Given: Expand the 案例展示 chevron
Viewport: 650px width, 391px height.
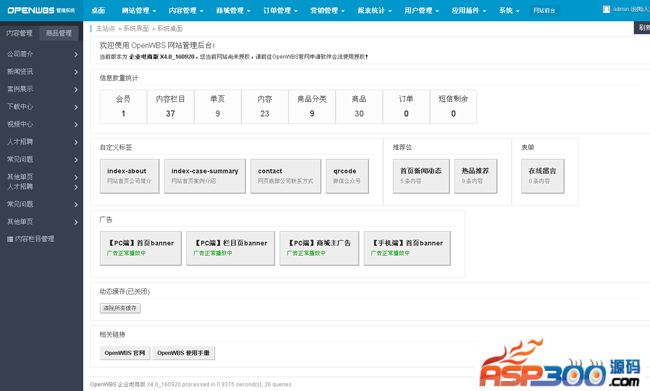Looking at the screenshot, I should pyautogui.click(x=76, y=90).
